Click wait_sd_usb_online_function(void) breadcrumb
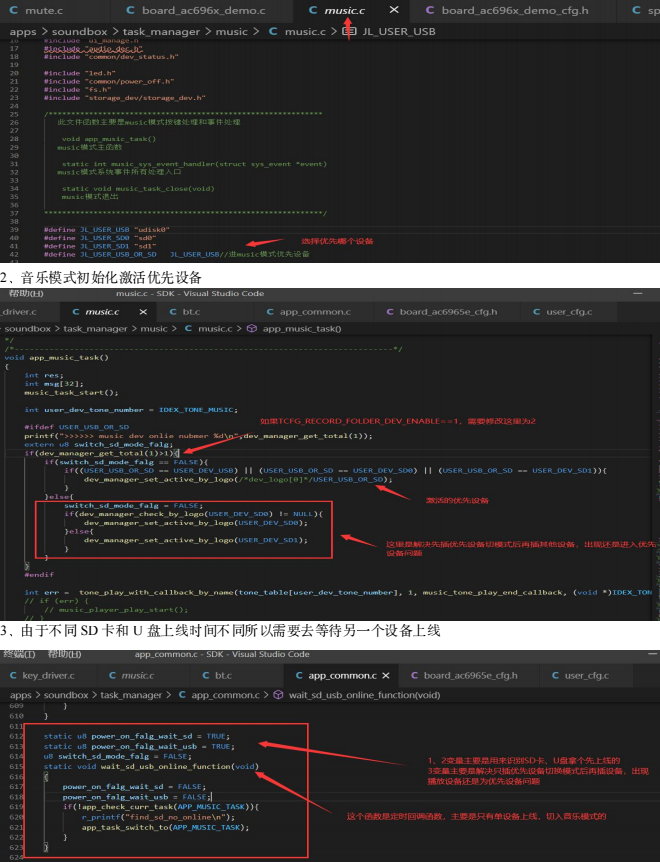Image resolution: width=660 pixels, height=862 pixels. coord(364,695)
